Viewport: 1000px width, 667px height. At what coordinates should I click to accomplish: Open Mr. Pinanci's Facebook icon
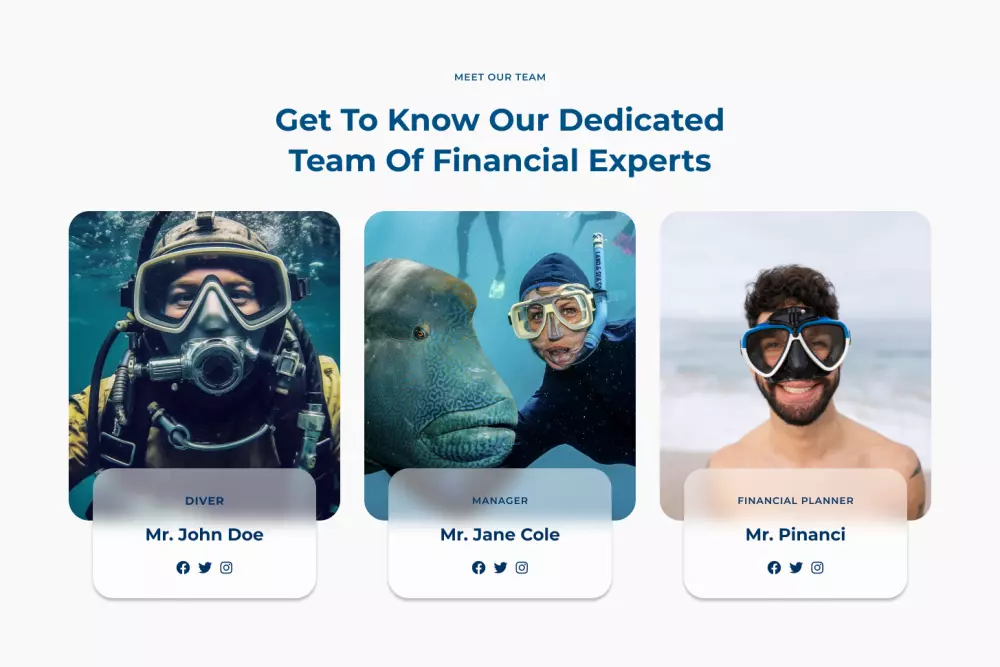click(x=774, y=568)
